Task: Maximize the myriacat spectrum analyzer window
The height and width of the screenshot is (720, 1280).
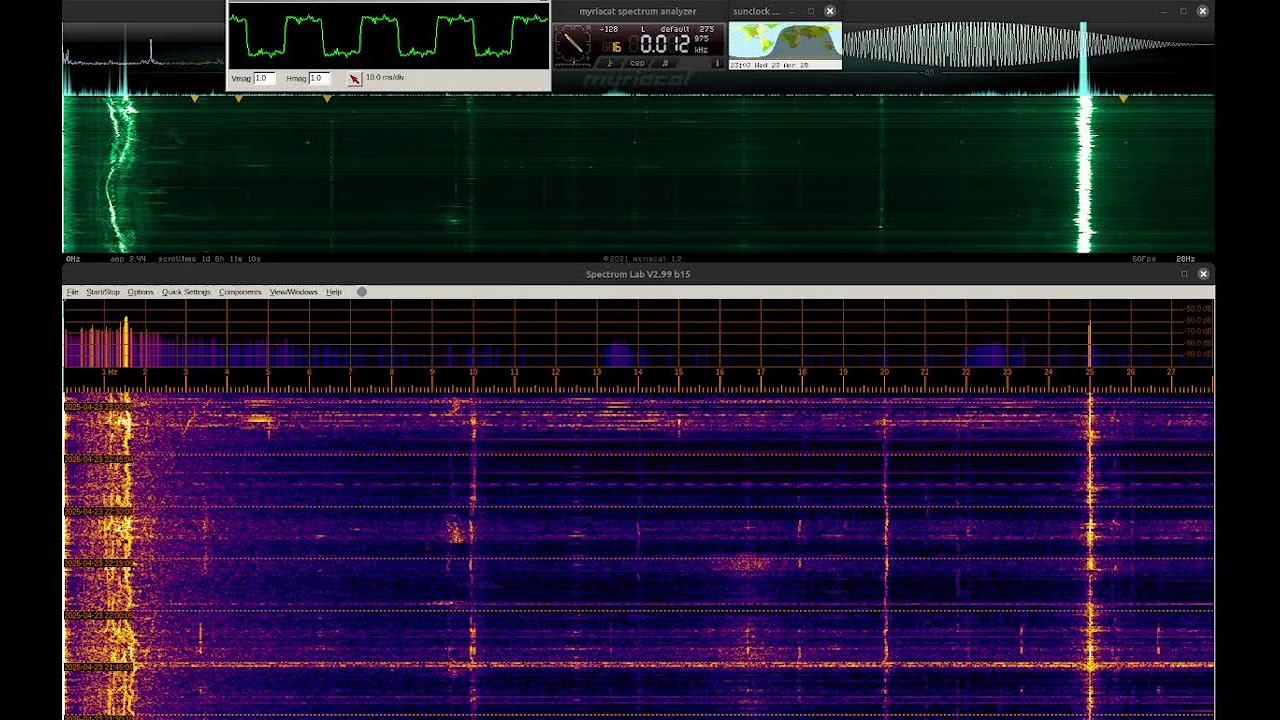Action: click(x=1184, y=11)
